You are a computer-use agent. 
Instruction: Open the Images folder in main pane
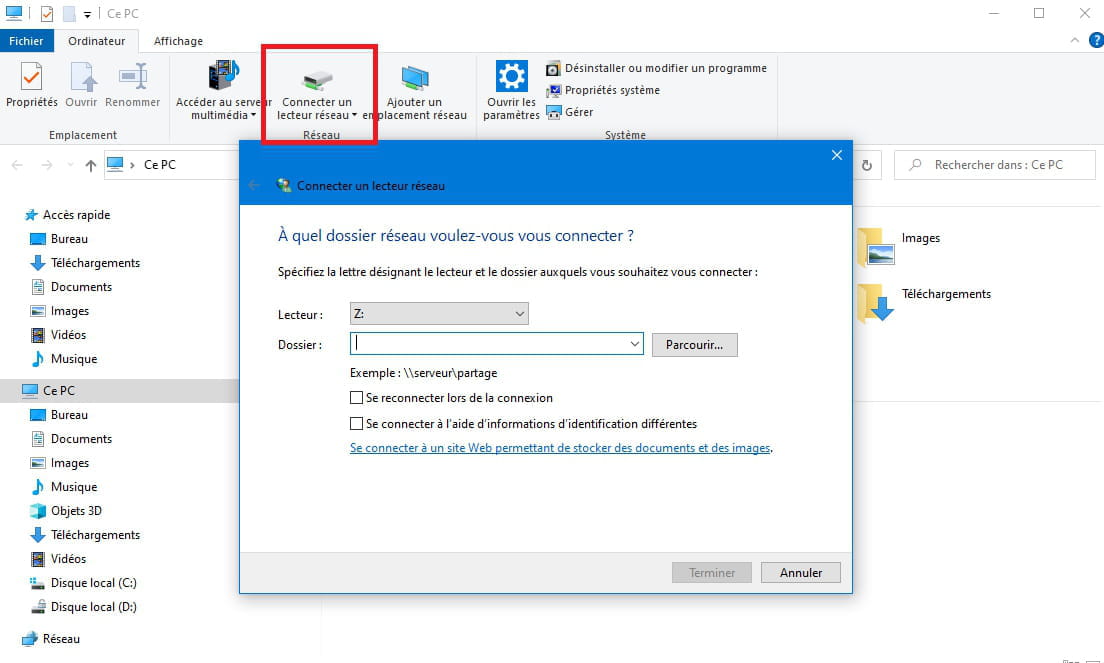(x=899, y=246)
